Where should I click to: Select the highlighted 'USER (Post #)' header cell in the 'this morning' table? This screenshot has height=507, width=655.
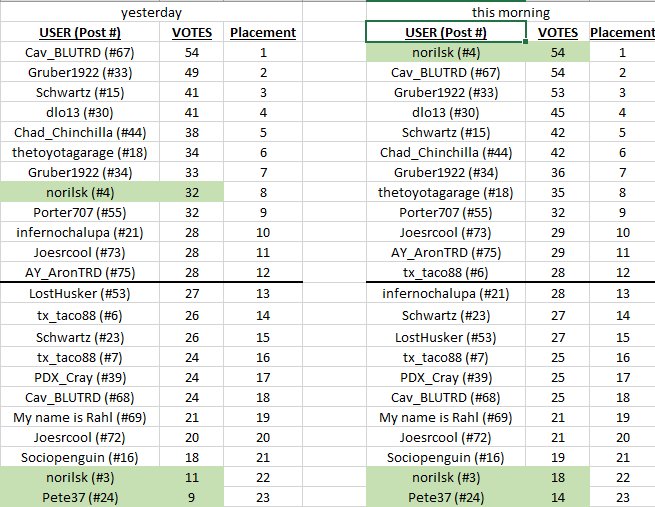[446, 32]
